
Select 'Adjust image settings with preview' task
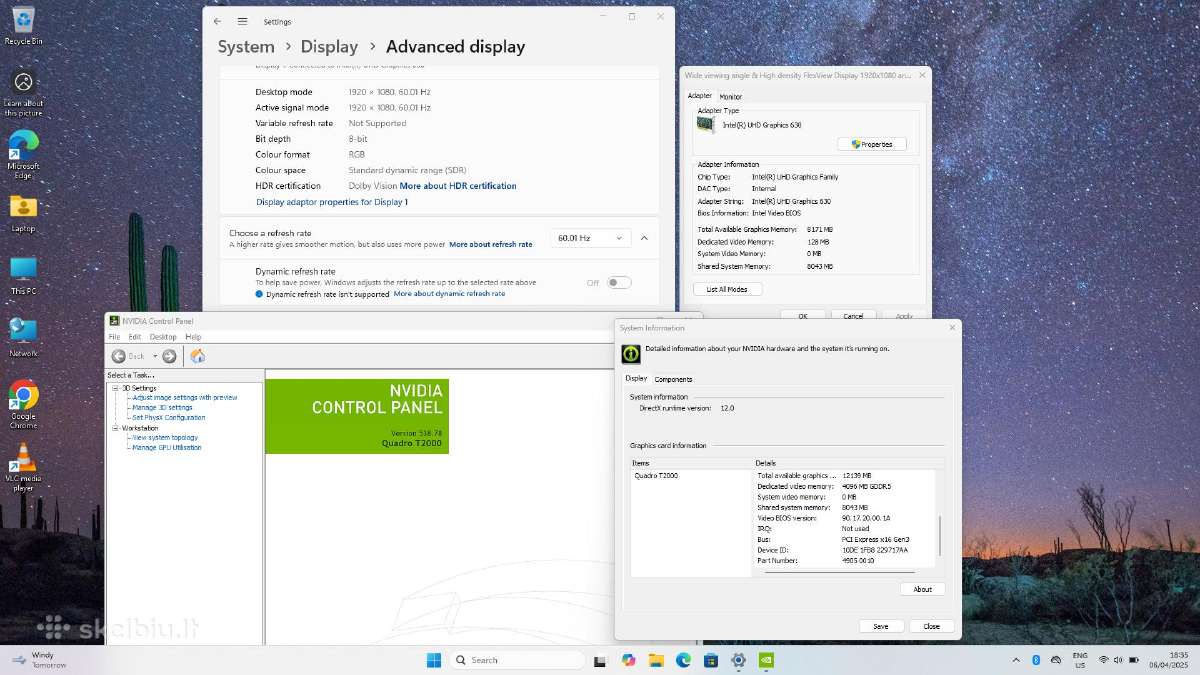(185, 397)
